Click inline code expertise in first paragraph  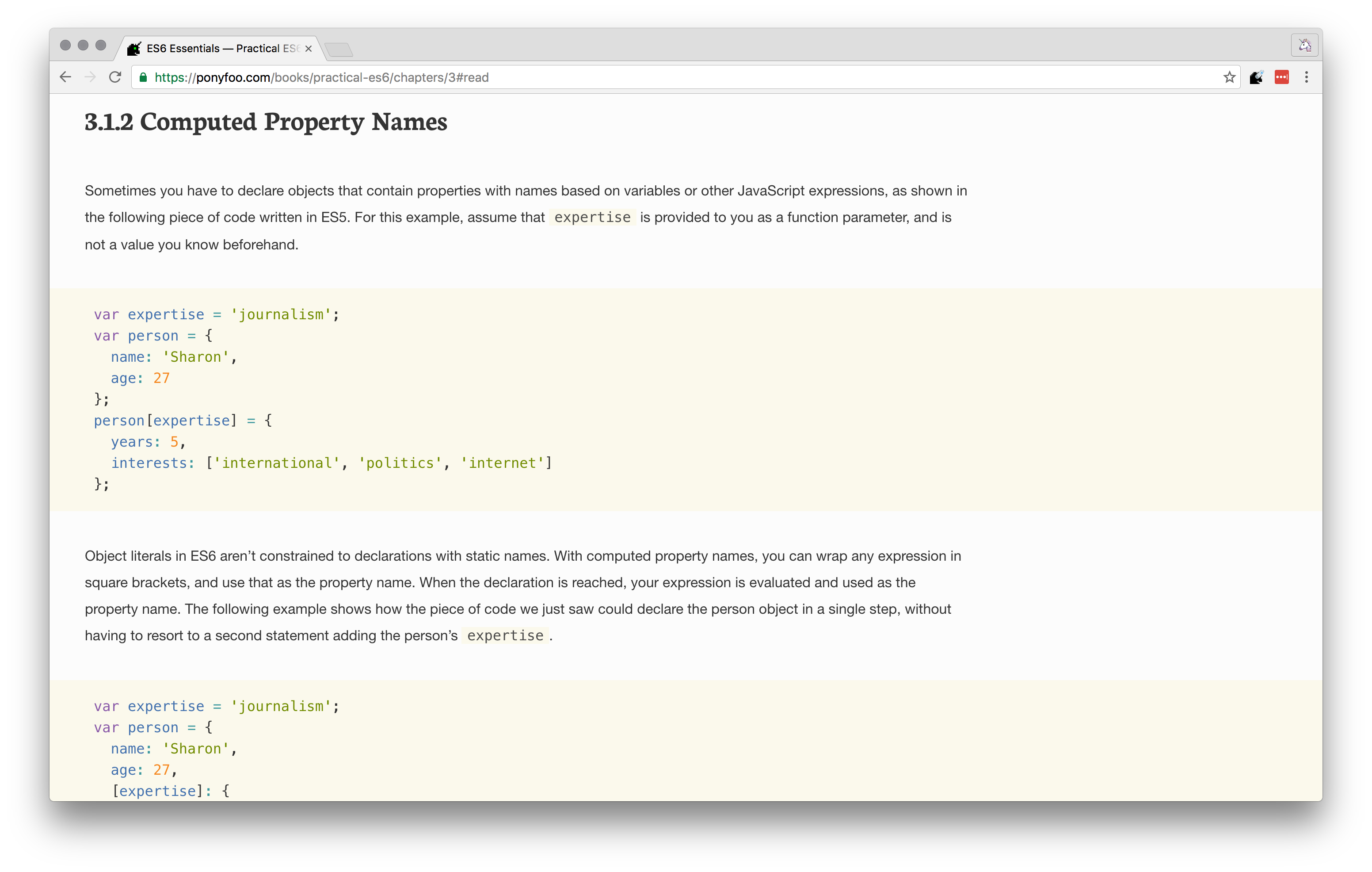[592, 218]
